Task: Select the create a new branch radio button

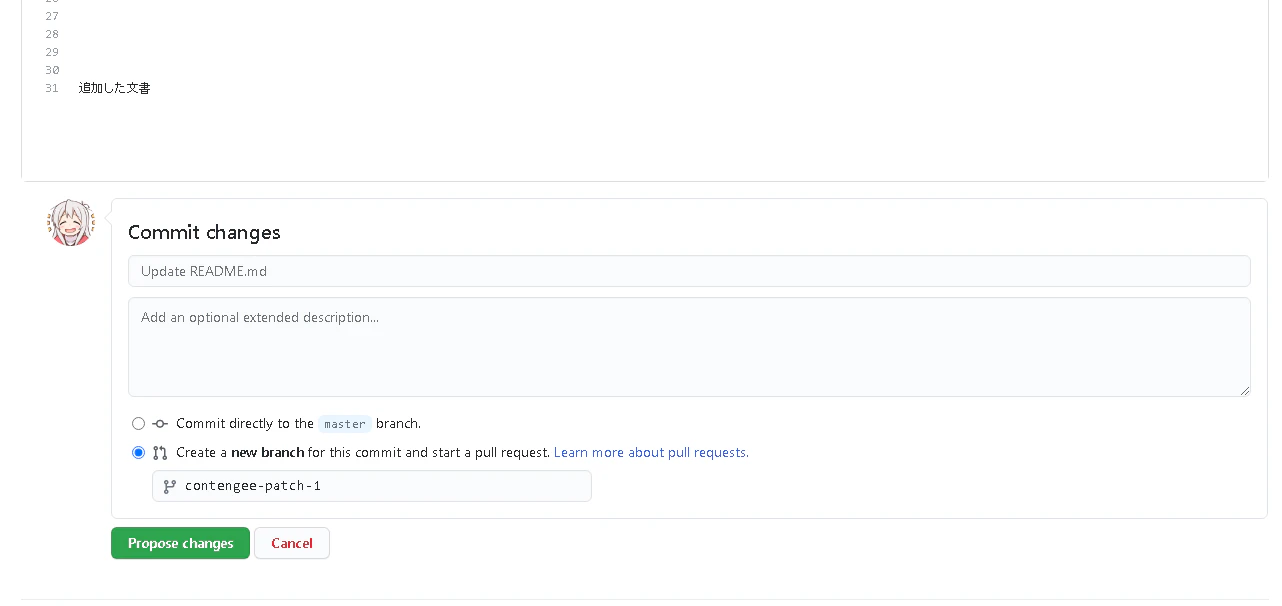Action: [x=138, y=453]
